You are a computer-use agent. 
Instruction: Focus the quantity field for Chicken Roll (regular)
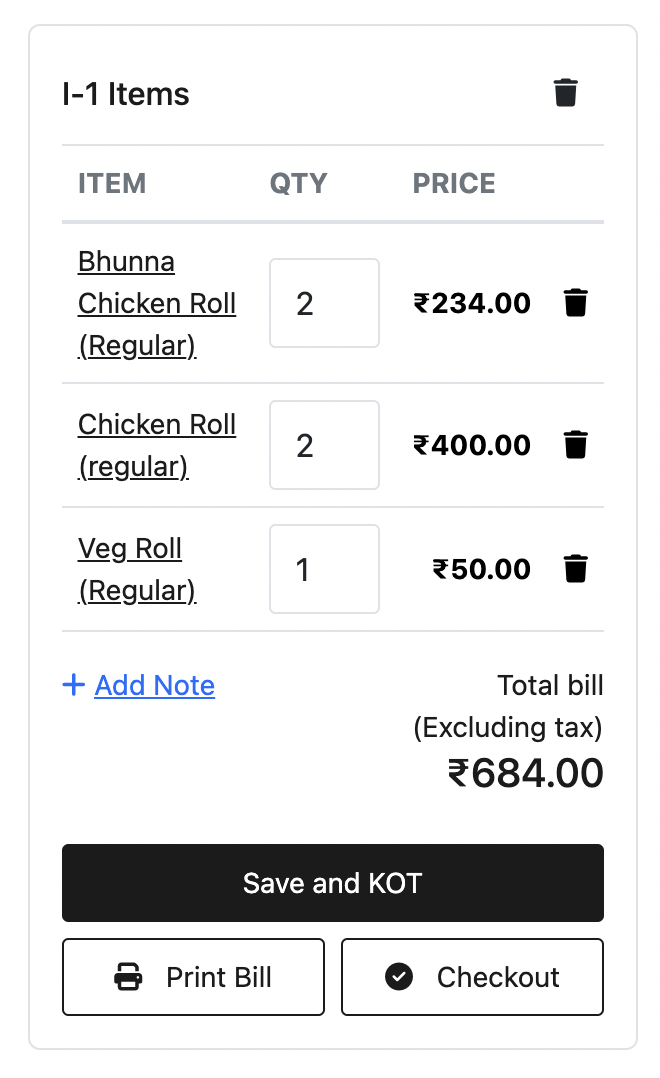(x=324, y=445)
